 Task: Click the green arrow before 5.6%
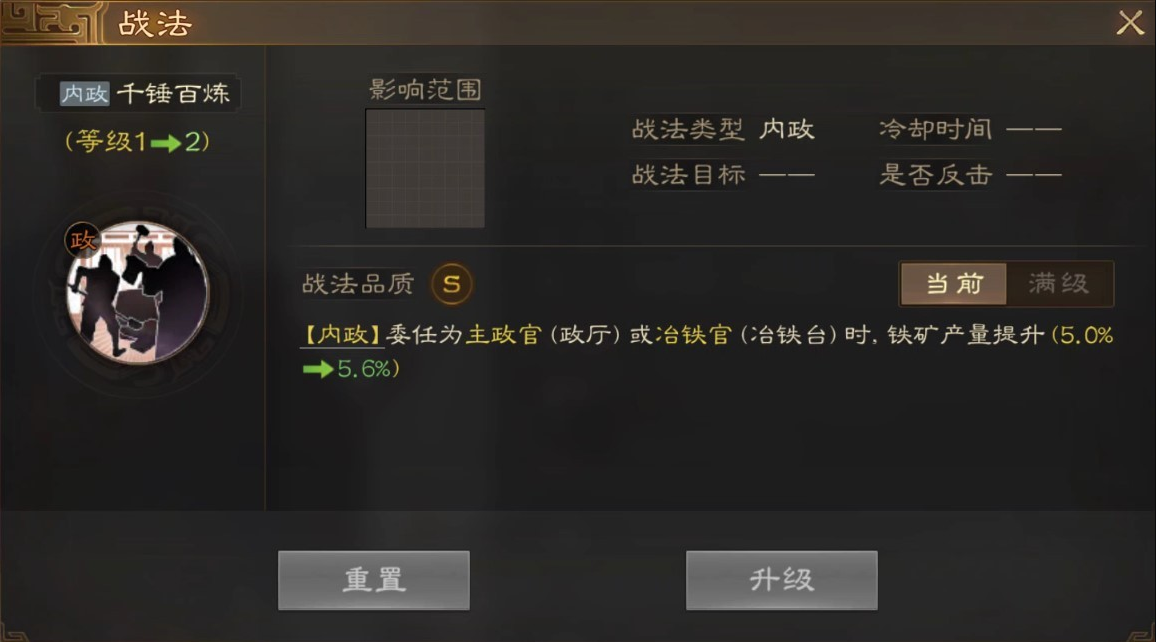pyautogui.click(x=318, y=369)
